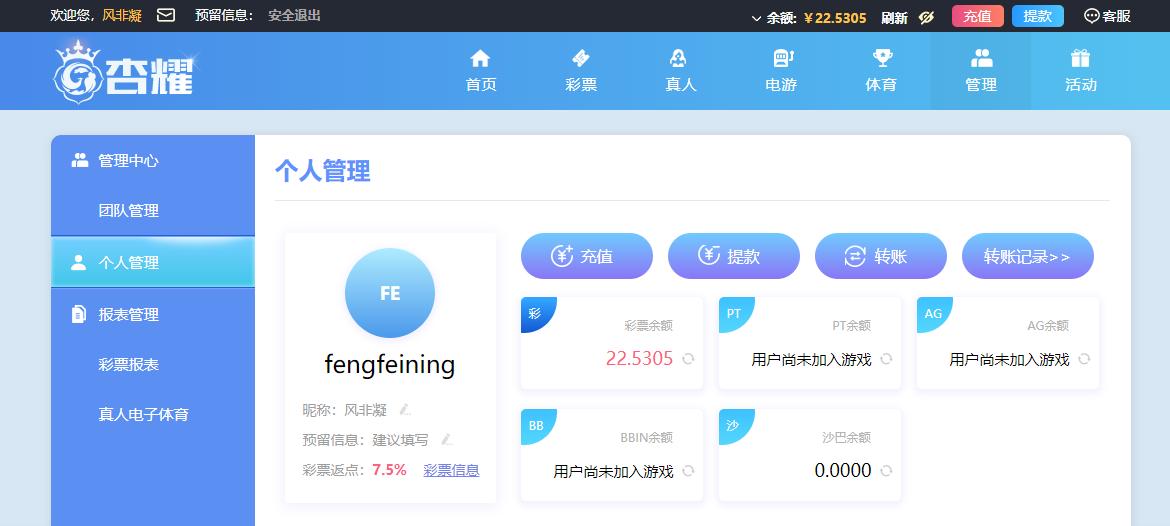Refresh 彩票余额 balance icon
Image resolution: width=1170 pixels, height=526 pixels.
point(688,359)
